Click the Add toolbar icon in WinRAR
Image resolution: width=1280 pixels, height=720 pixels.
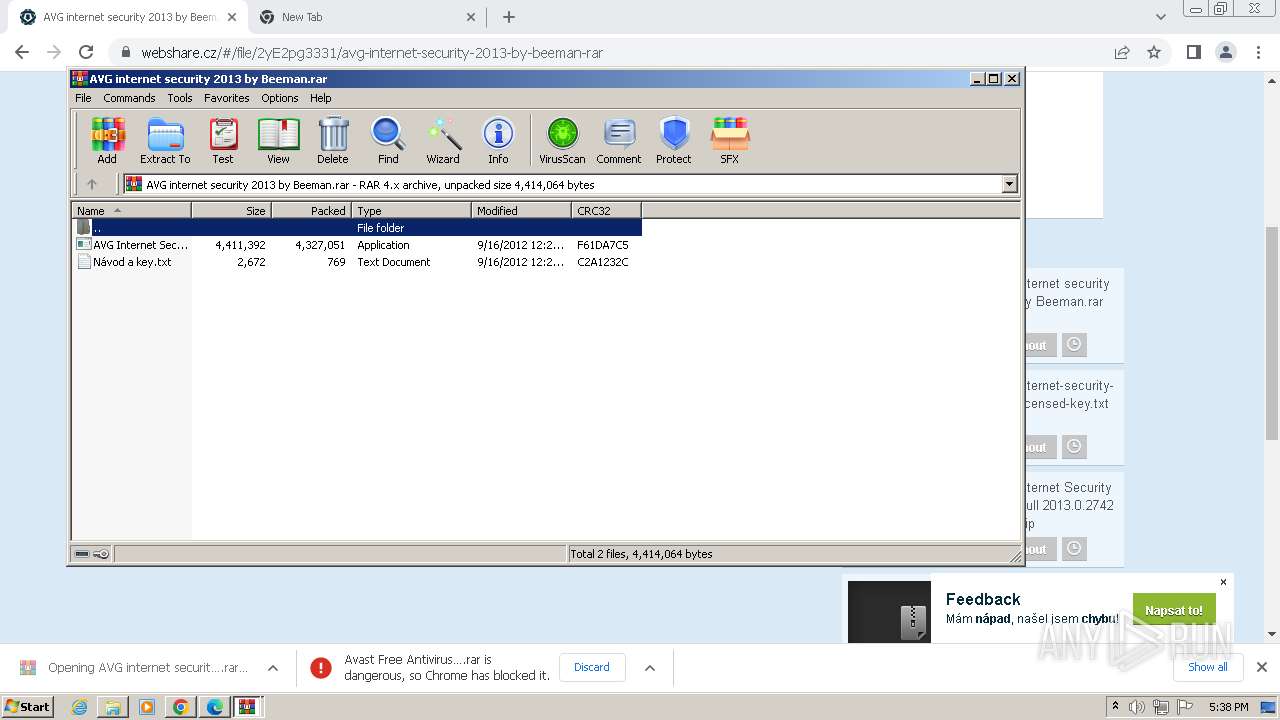tap(107, 140)
